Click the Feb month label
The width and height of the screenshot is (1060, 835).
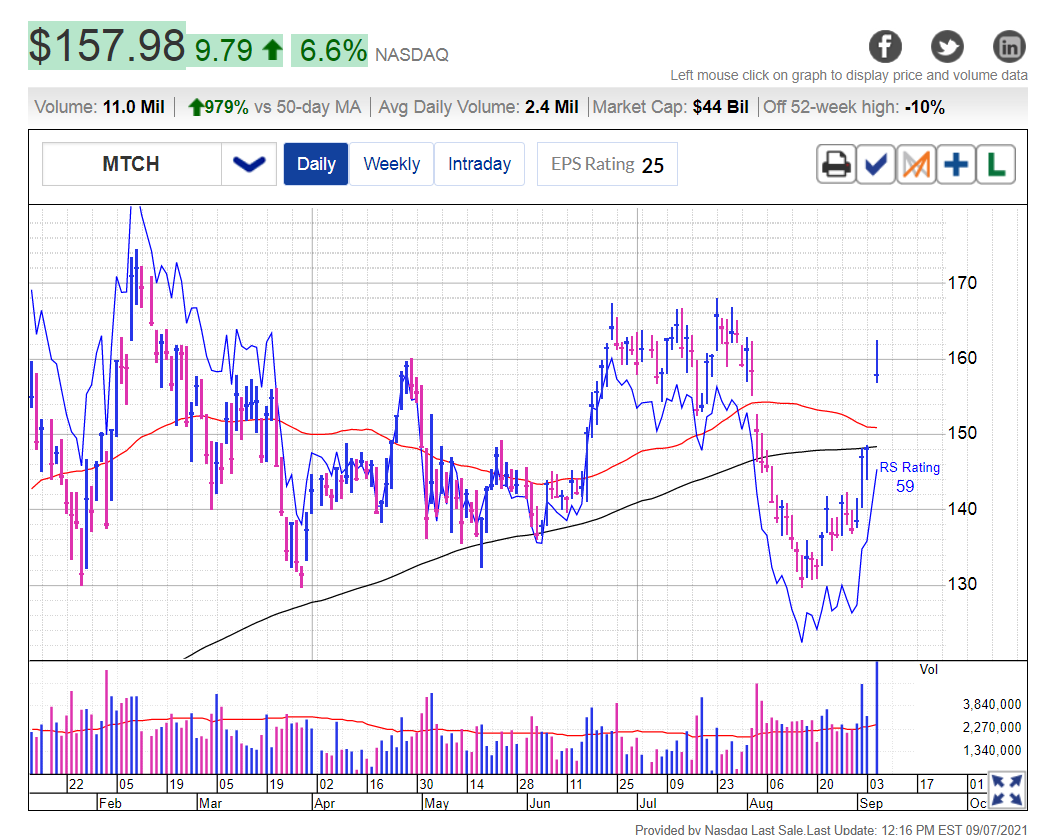coord(110,803)
